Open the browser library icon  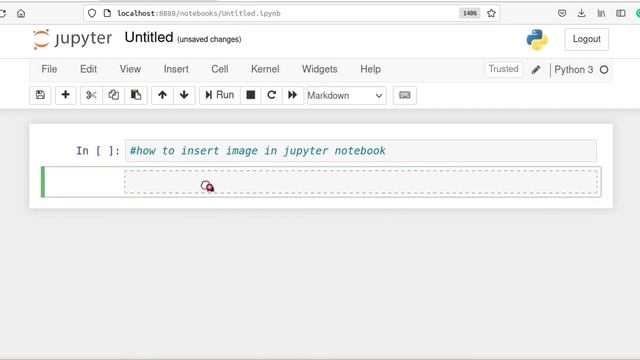pyautogui.click(x=601, y=13)
